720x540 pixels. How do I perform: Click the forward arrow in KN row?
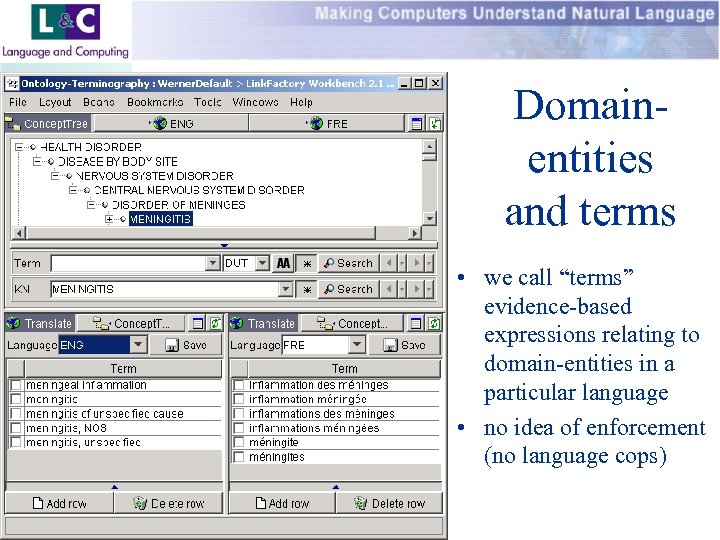click(x=416, y=289)
